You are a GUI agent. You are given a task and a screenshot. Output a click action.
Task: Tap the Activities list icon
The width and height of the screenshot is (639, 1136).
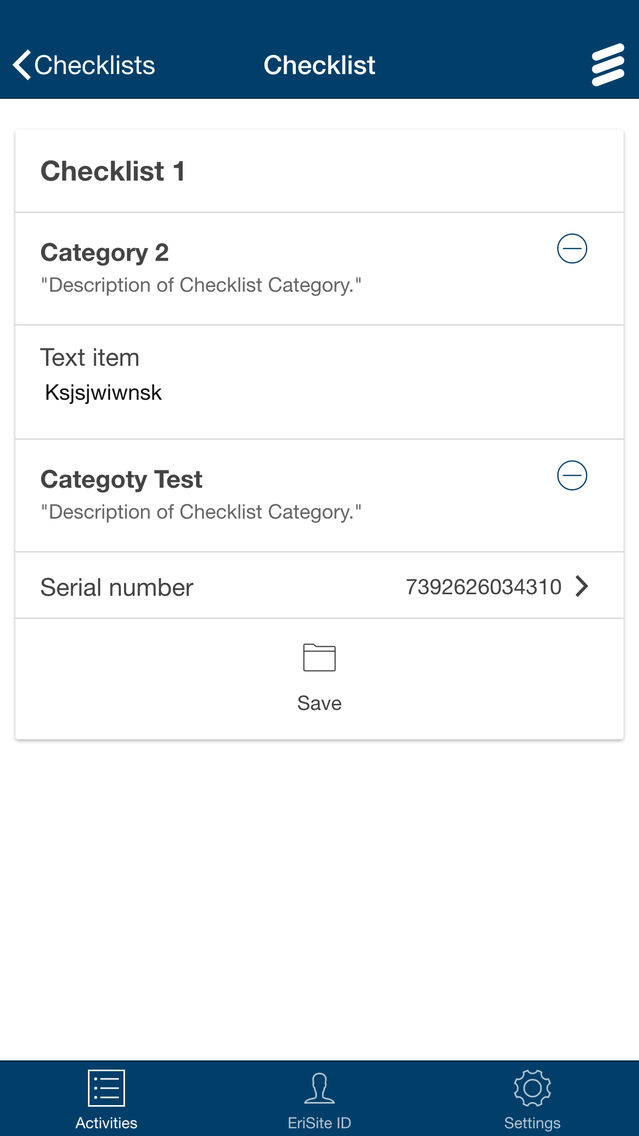106,1088
